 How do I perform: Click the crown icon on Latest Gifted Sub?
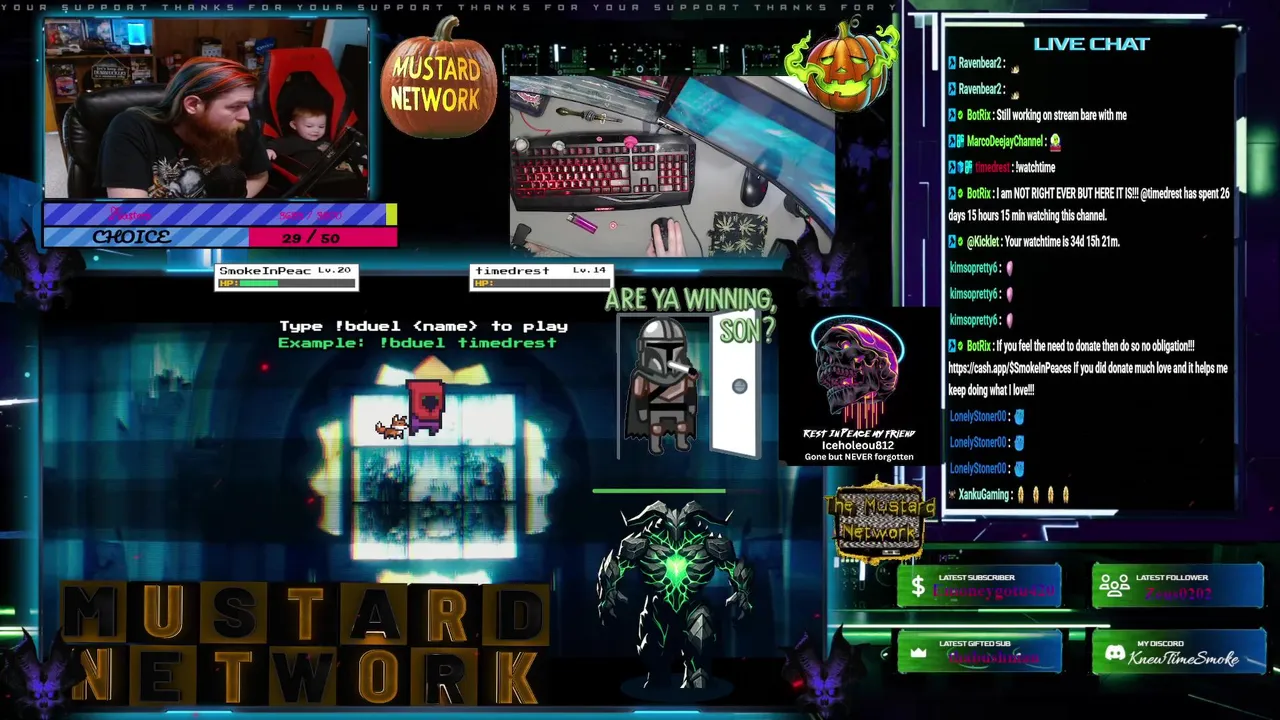(x=917, y=654)
